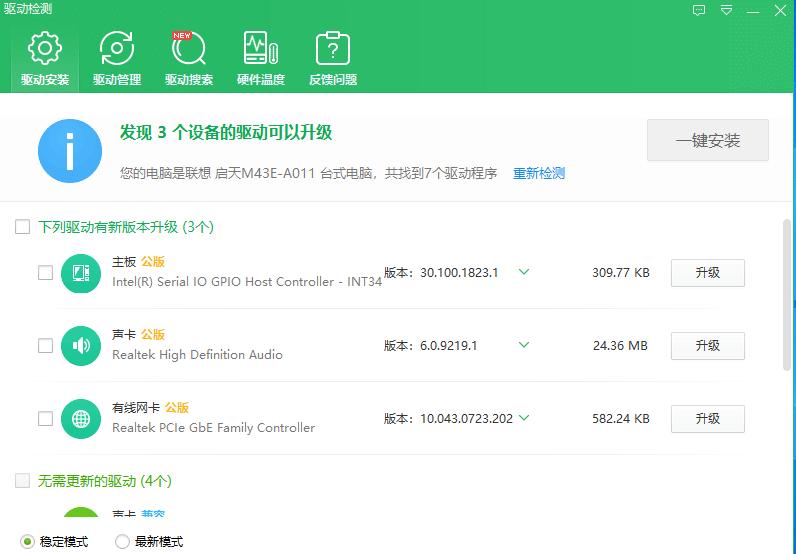Viewport: 796px width, 554px height.
Task: Click the blue info circle icon
Action: [x=70, y=151]
